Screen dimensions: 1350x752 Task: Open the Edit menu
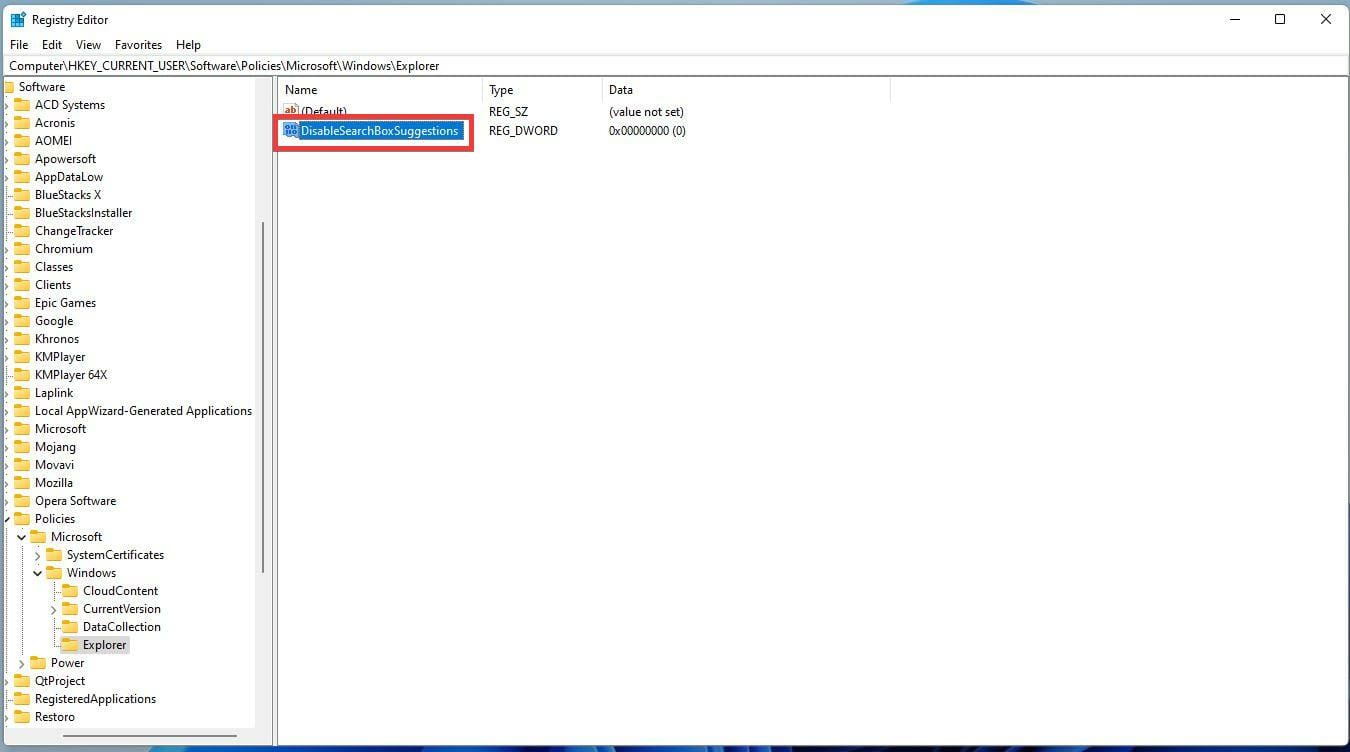tap(51, 44)
